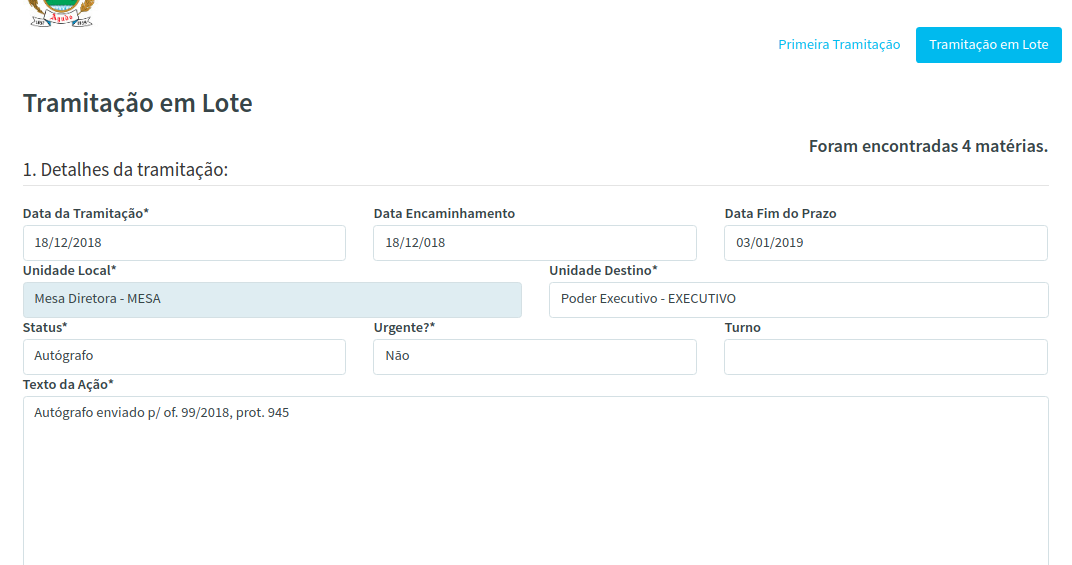
Task: Click the Texto da Ação* label
Action: (x=68, y=384)
